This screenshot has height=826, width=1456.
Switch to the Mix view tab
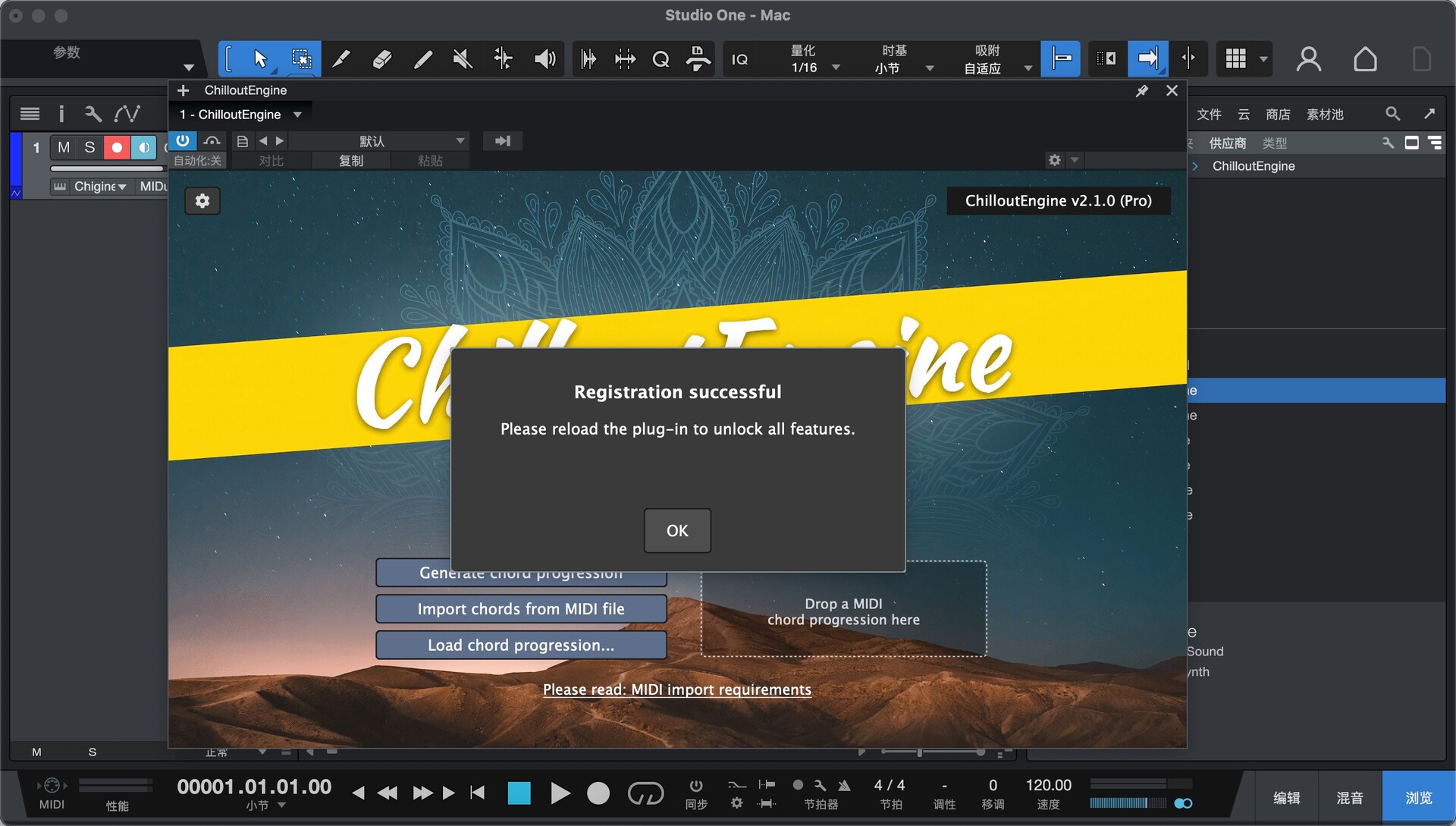pos(1350,798)
